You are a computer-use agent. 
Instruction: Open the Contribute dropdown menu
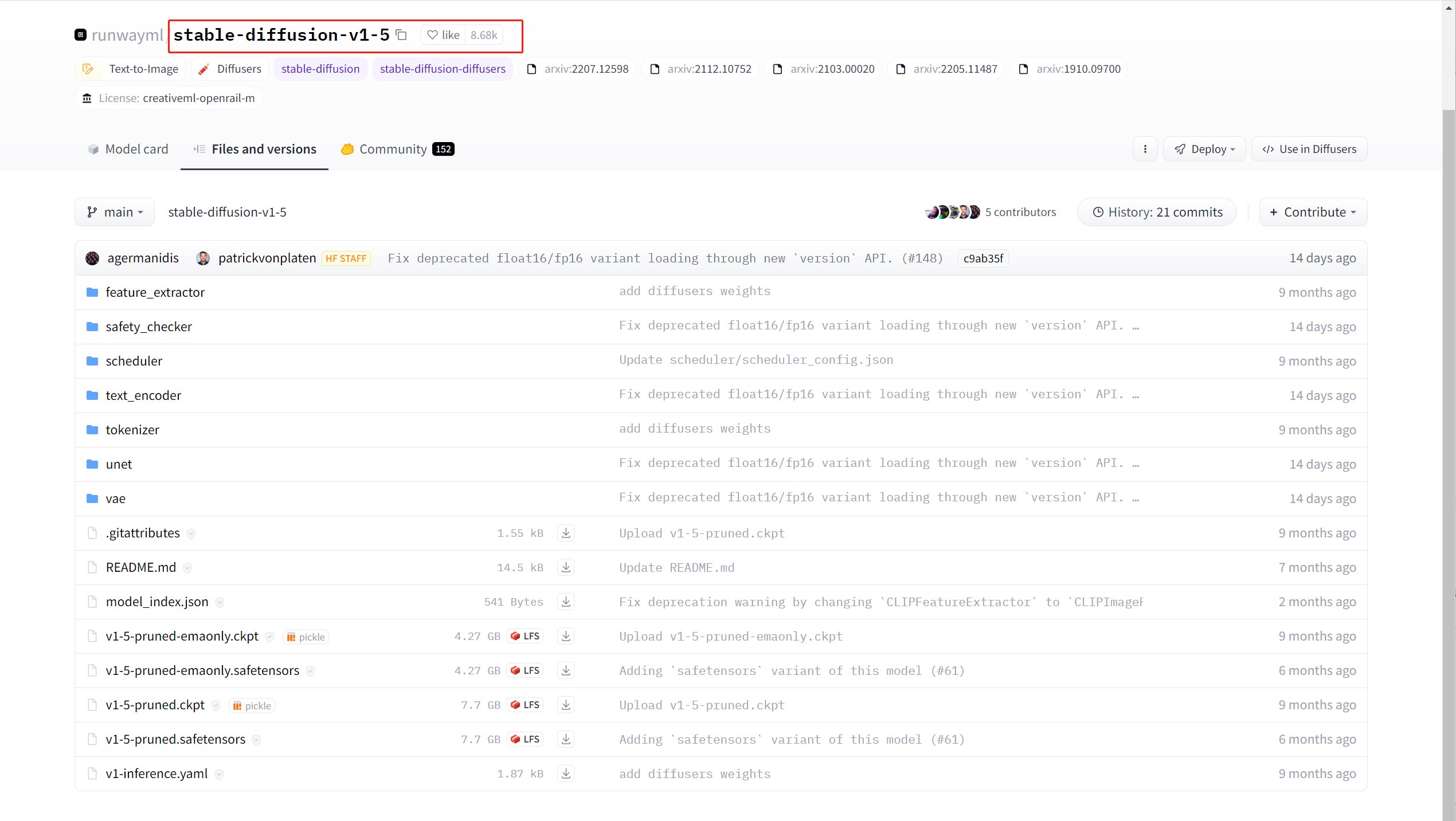(x=1313, y=212)
